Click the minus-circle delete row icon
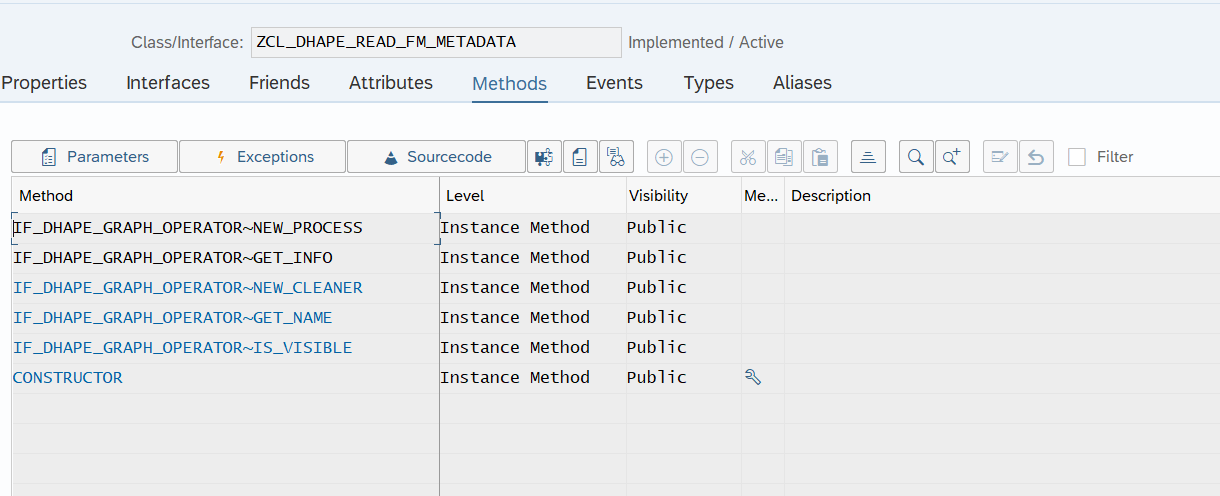 [700, 157]
